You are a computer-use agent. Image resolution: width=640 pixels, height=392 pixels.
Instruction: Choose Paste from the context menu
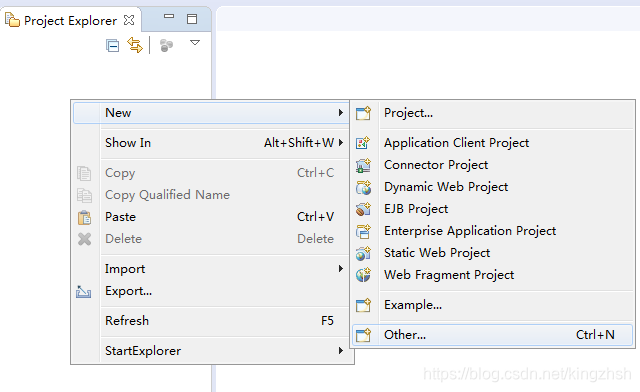pyautogui.click(x=211, y=217)
